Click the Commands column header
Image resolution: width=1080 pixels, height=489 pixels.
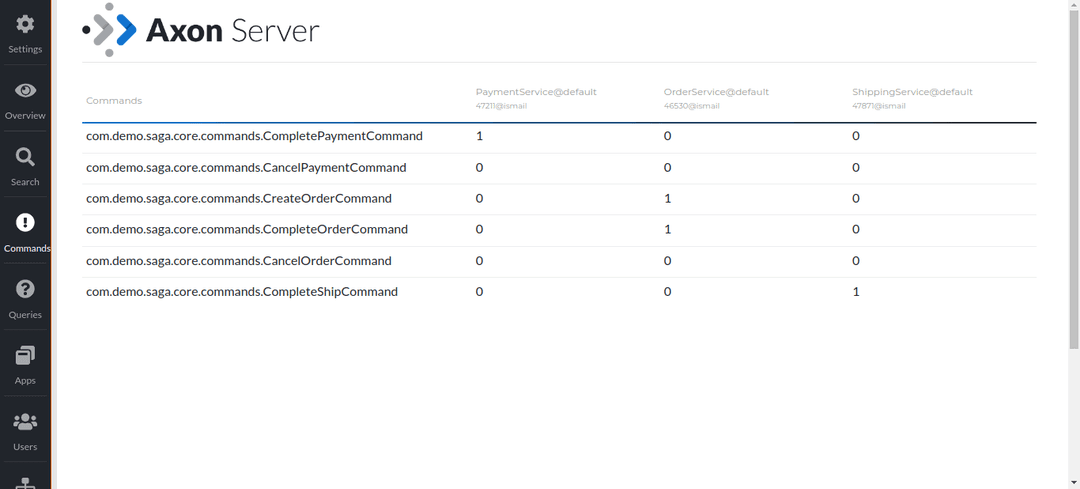(114, 101)
